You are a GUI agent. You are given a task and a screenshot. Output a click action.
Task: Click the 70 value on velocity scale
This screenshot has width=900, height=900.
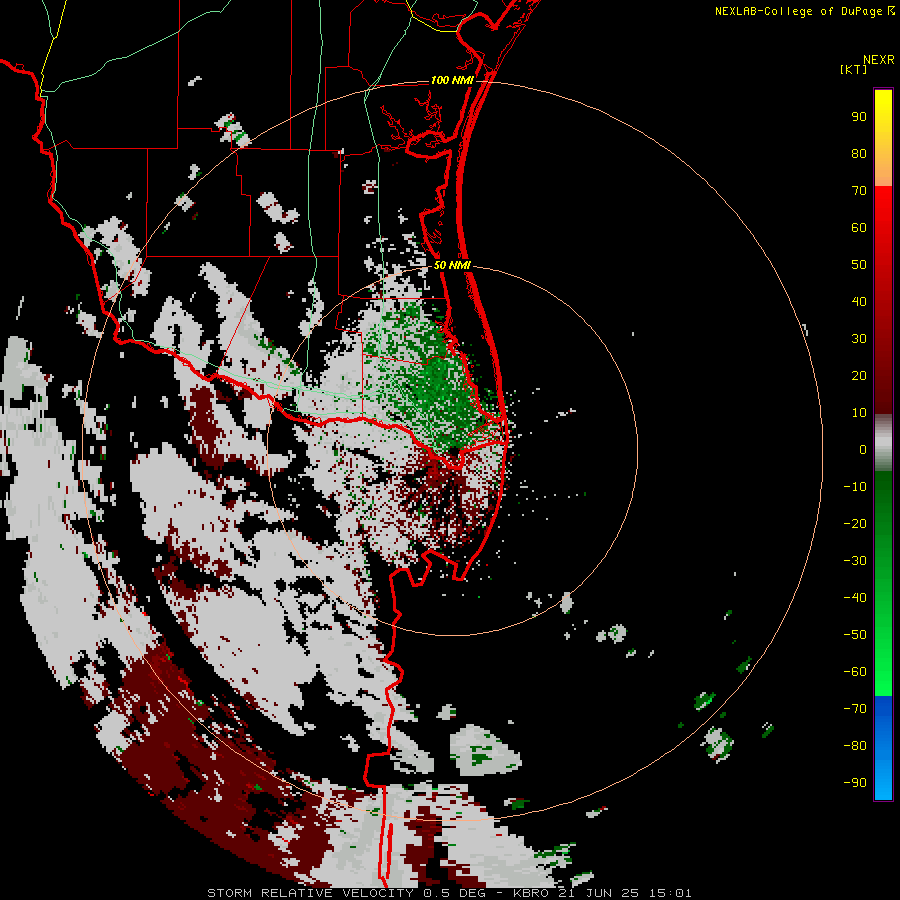(859, 191)
